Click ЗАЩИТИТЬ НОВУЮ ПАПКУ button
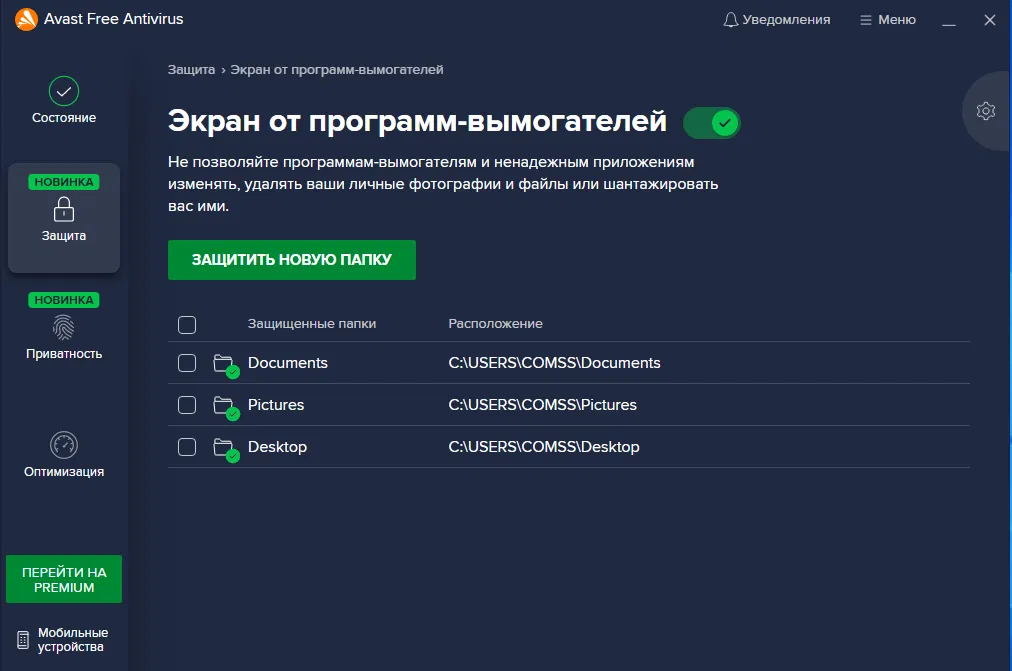The width and height of the screenshot is (1012, 671). tap(292, 259)
